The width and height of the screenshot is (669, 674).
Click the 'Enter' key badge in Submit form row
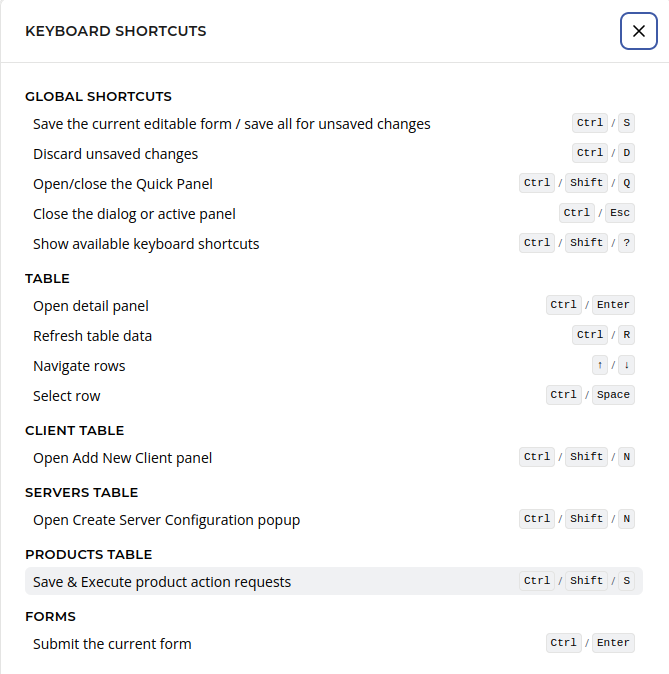613,643
